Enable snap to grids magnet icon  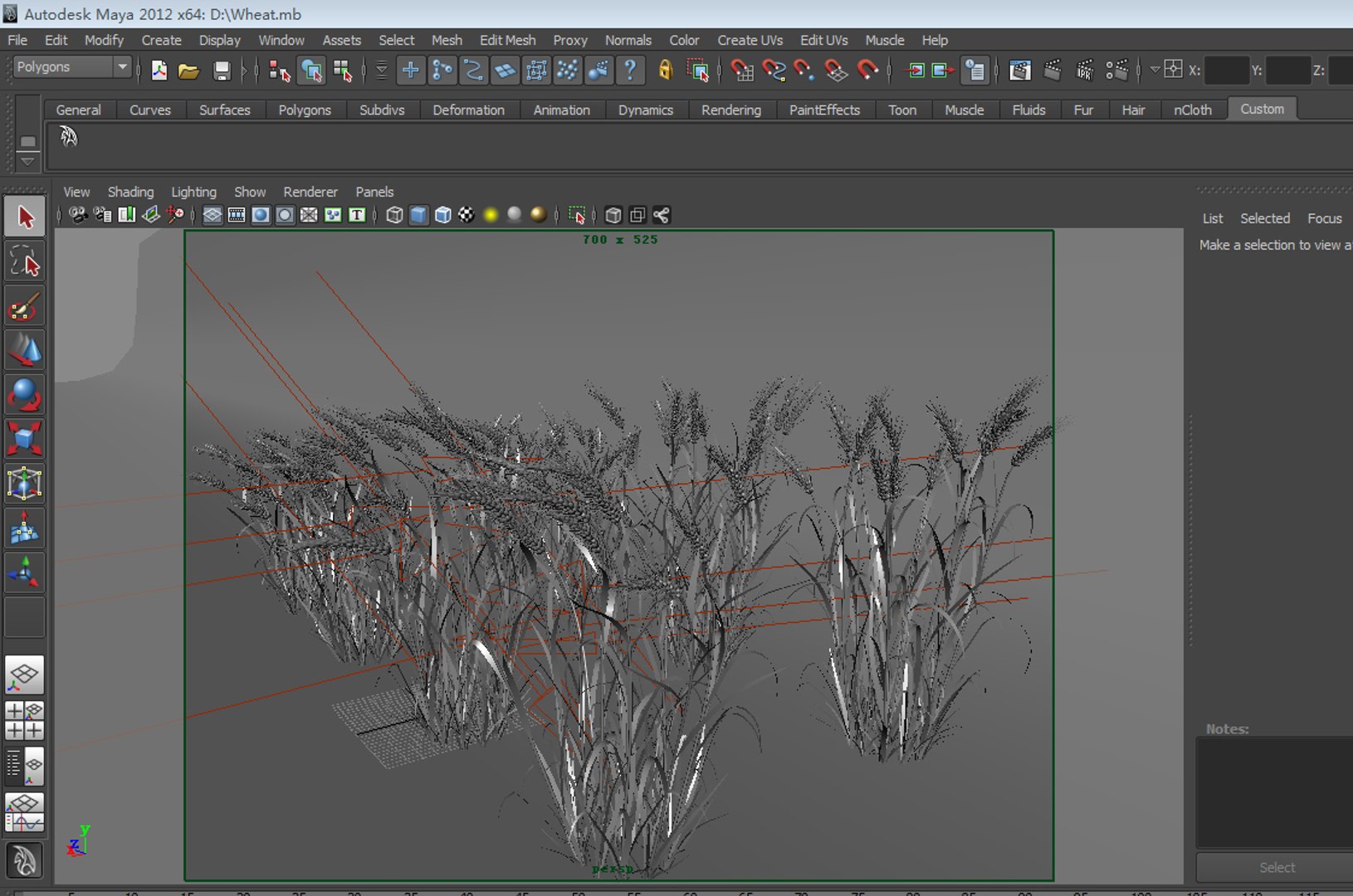pyautogui.click(x=742, y=71)
